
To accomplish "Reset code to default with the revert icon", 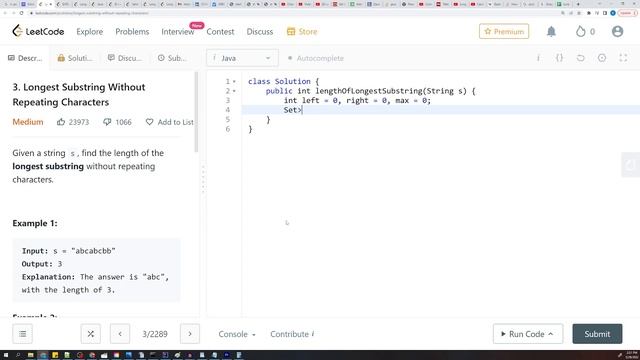I will tap(580, 58).
